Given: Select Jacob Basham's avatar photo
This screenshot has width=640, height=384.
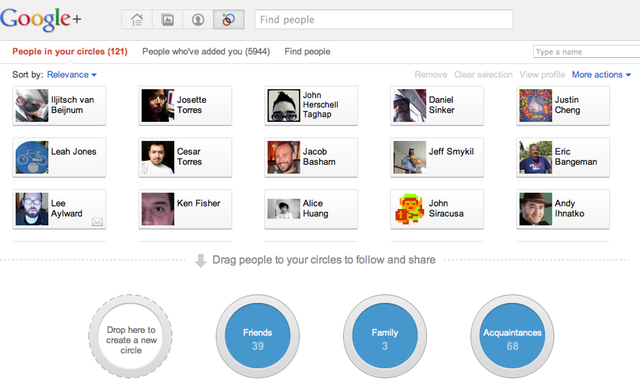Looking at the screenshot, I should (284, 158).
